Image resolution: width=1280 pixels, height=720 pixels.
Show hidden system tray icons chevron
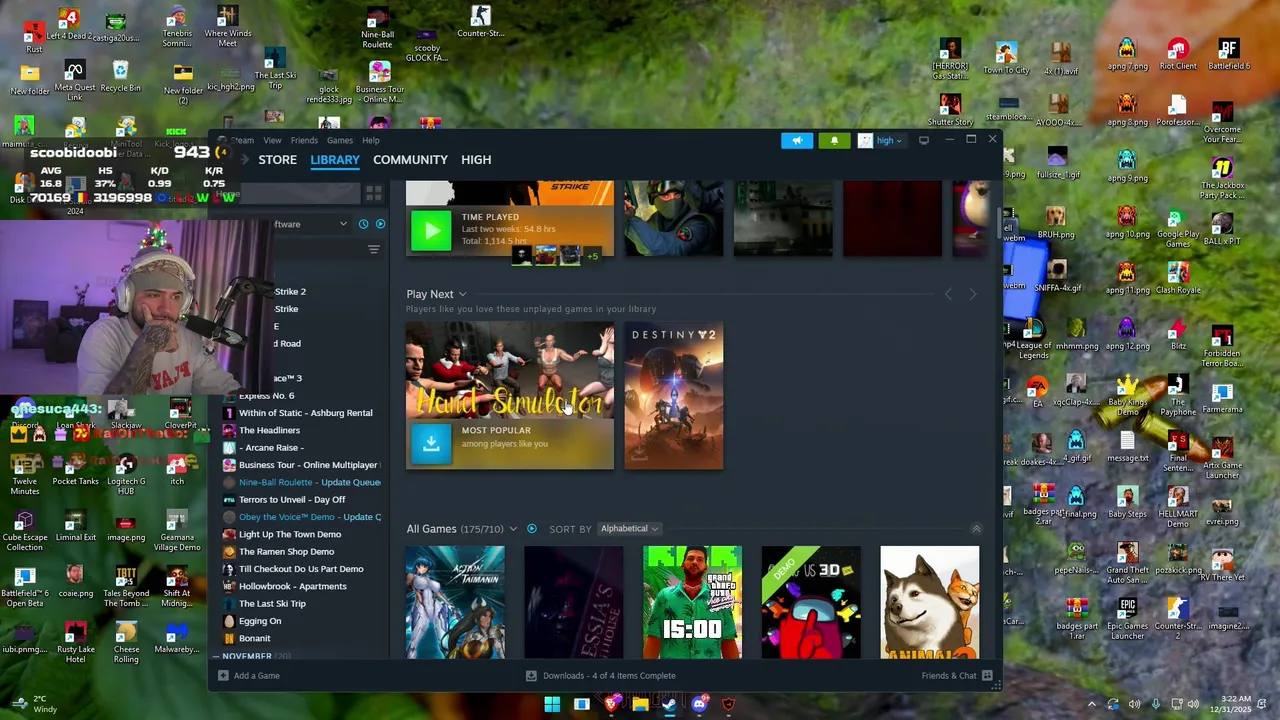point(1091,704)
